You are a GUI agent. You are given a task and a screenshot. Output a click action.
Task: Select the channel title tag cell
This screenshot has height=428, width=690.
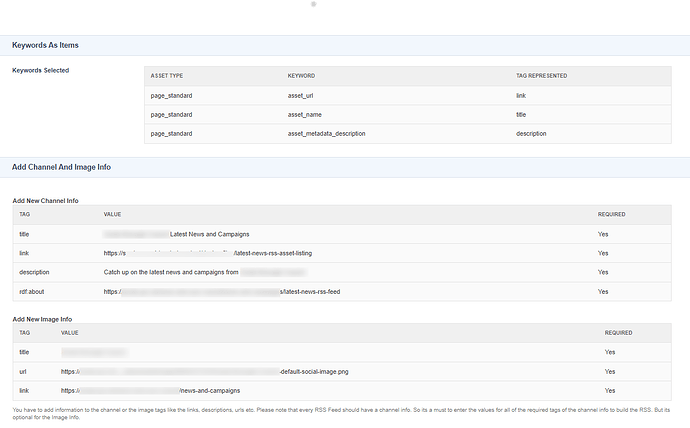[x=24, y=234]
